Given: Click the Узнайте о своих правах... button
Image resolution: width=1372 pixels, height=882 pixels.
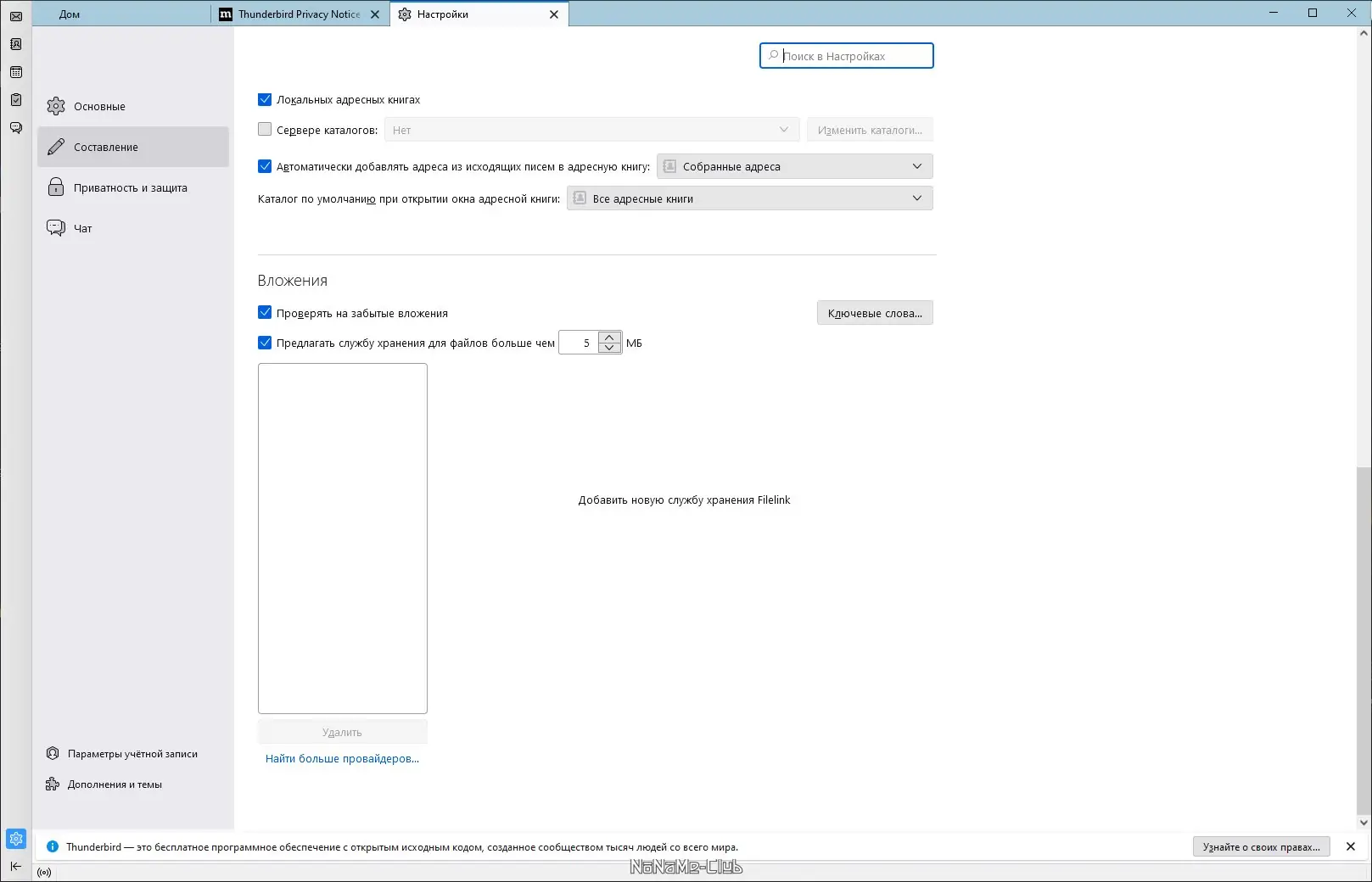Looking at the screenshot, I should point(1262,846).
